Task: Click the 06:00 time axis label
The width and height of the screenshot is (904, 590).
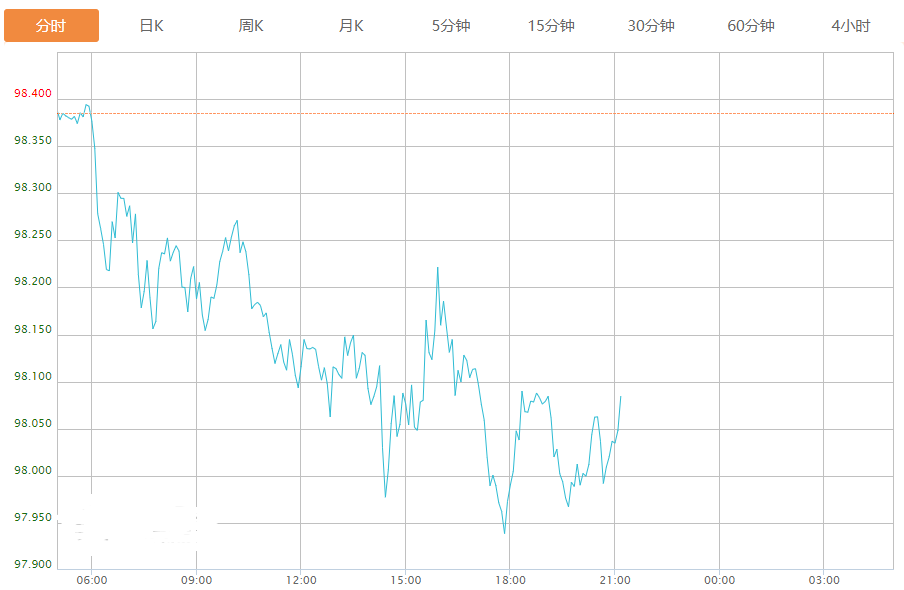Action: click(x=92, y=580)
